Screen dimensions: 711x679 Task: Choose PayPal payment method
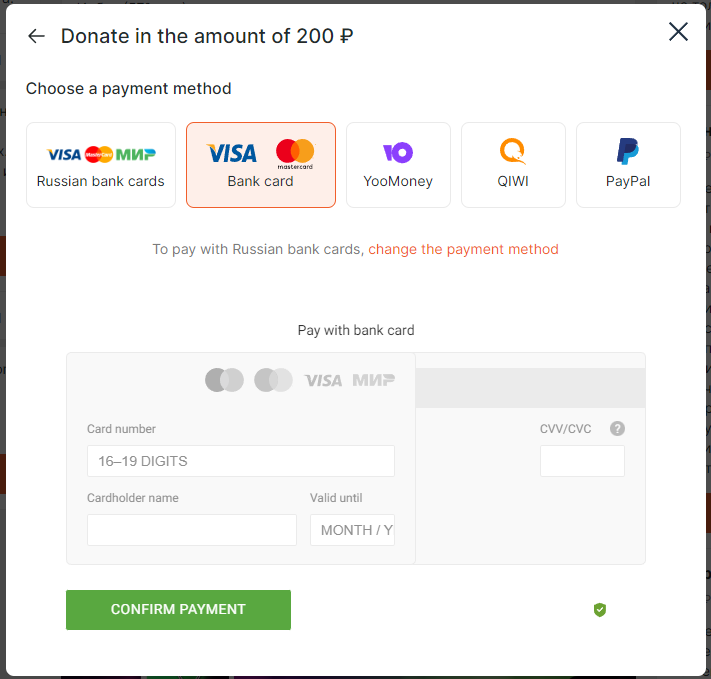click(x=628, y=165)
